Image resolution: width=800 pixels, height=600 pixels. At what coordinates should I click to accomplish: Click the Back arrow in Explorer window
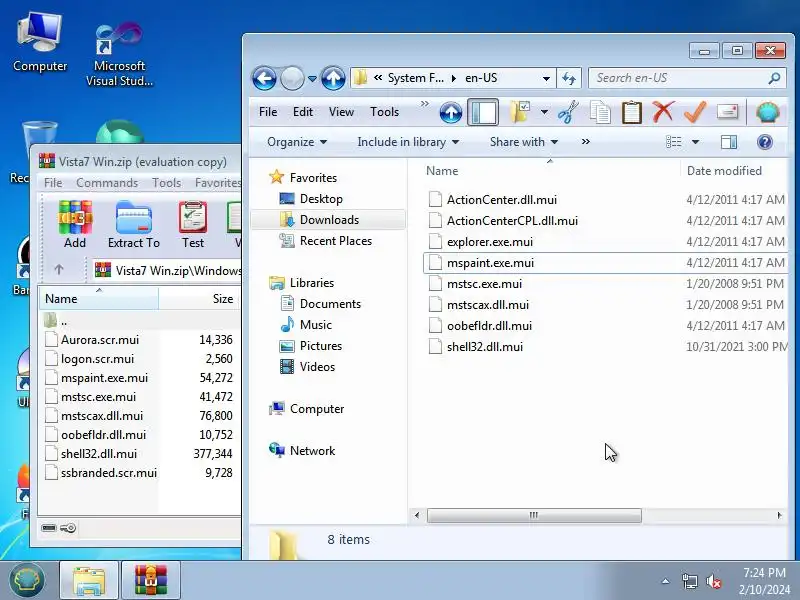(x=264, y=79)
